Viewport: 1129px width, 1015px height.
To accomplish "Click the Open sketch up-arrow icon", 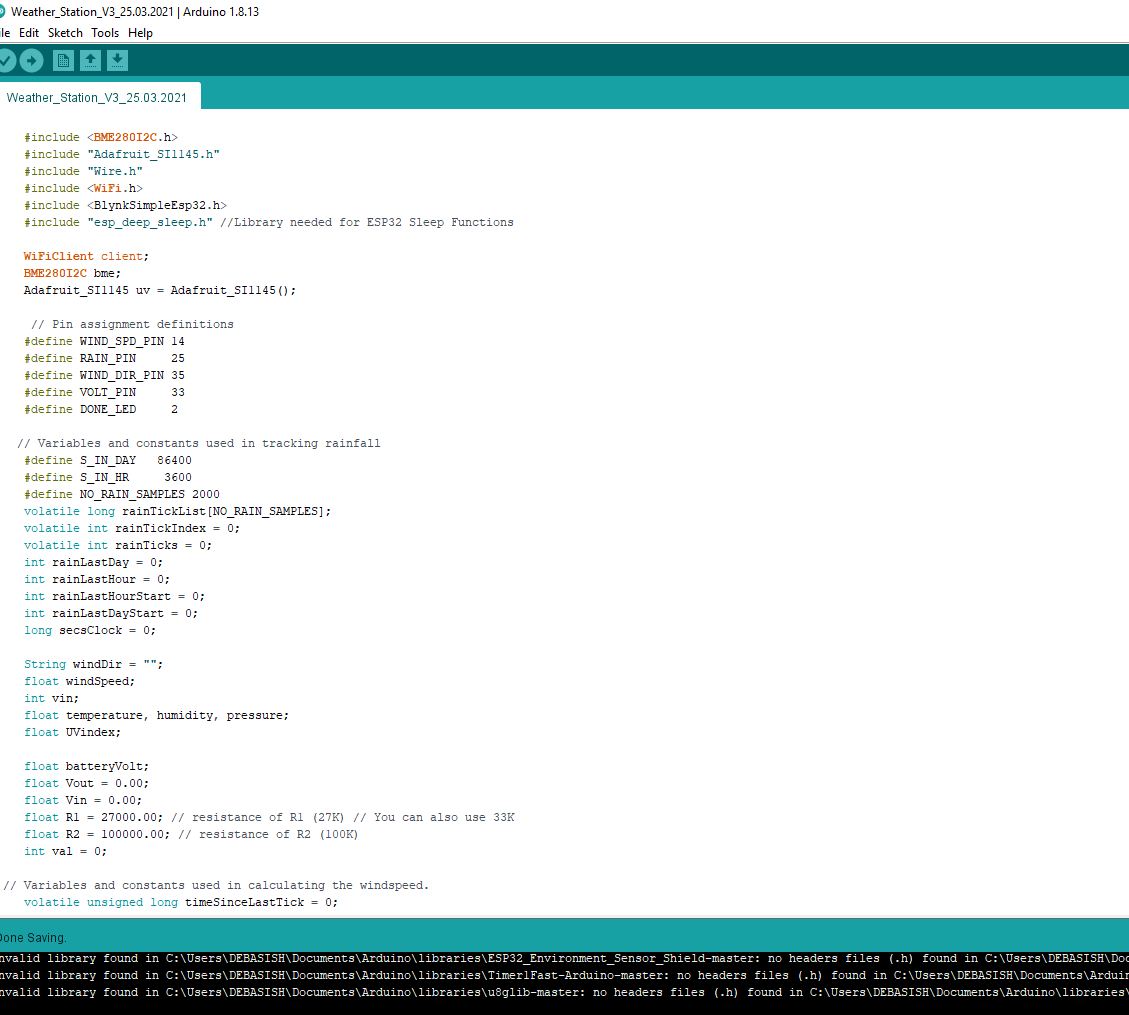I will click(90, 61).
